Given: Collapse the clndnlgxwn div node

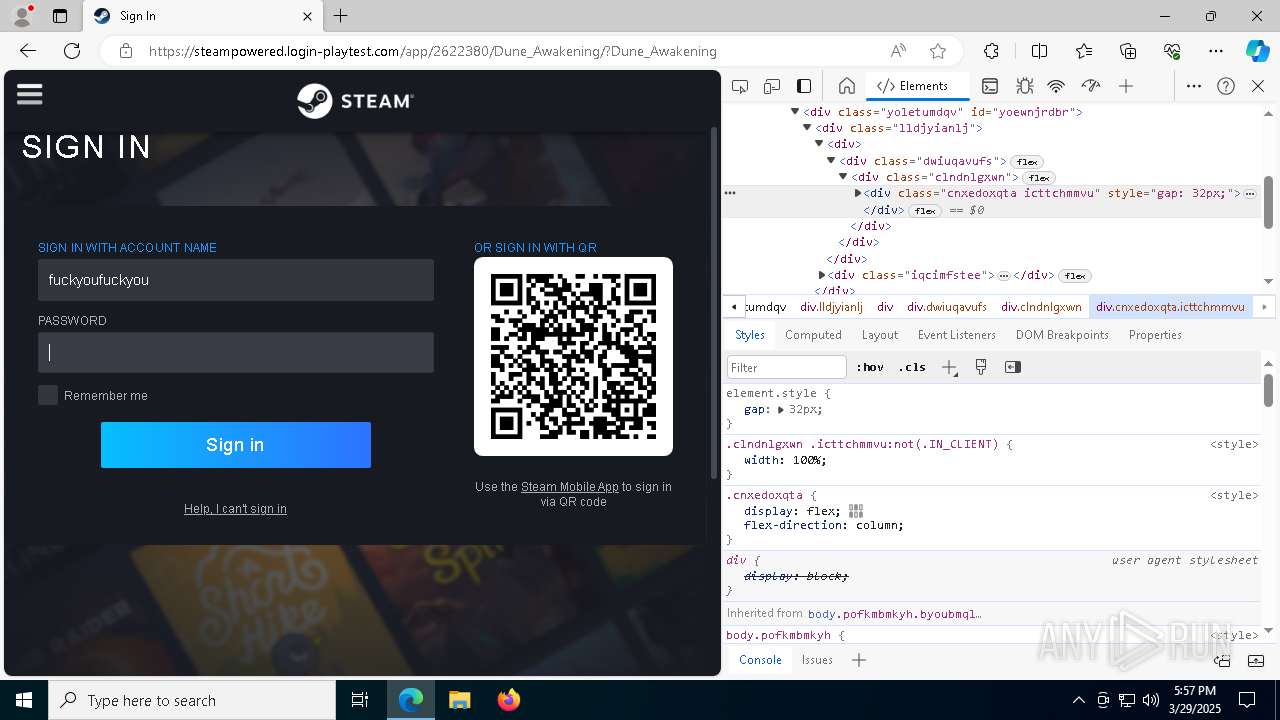Looking at the screenshot, I should tap(843, 177).
